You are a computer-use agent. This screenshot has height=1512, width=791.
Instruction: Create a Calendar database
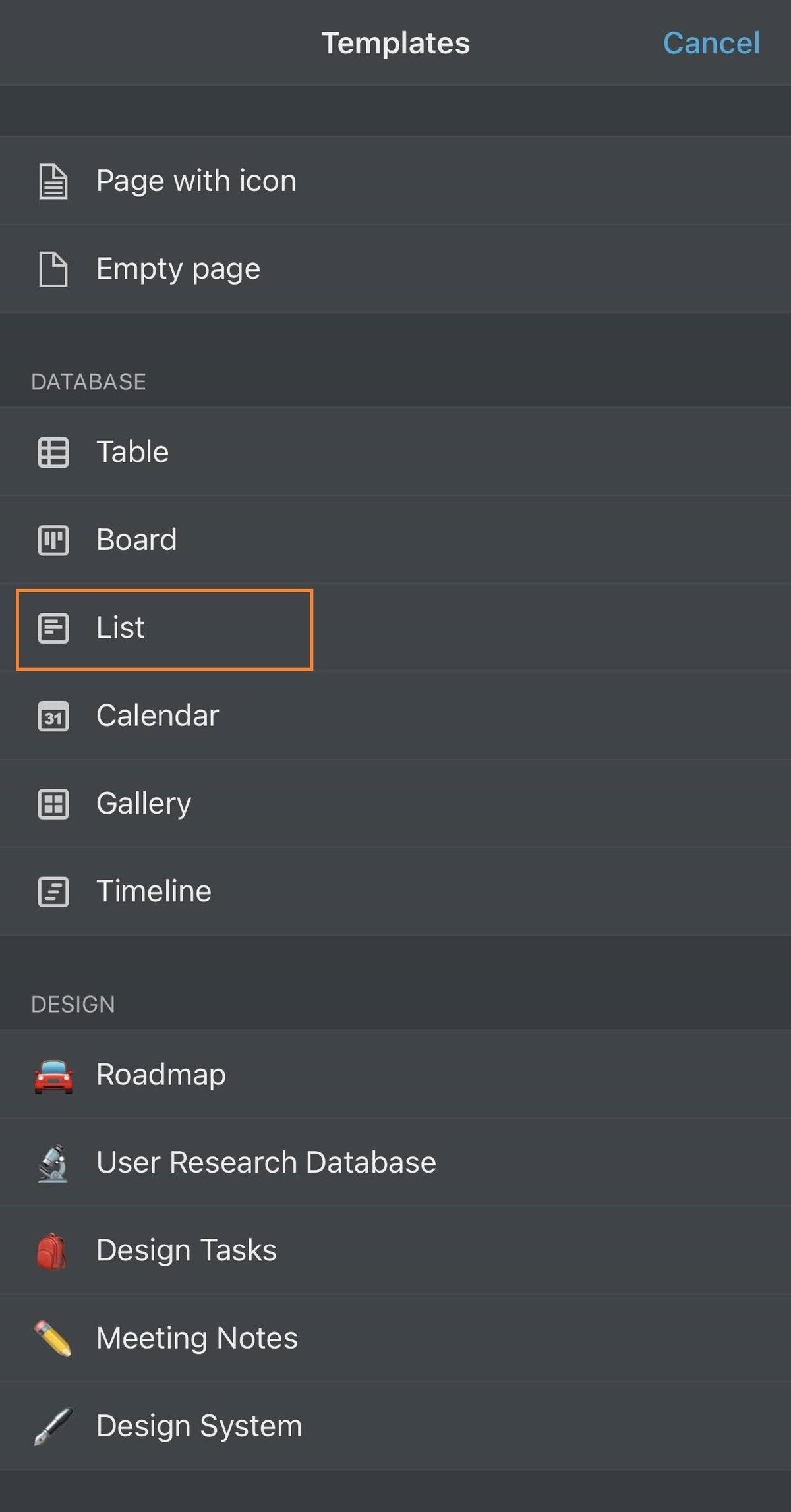[x=158, y=715]
